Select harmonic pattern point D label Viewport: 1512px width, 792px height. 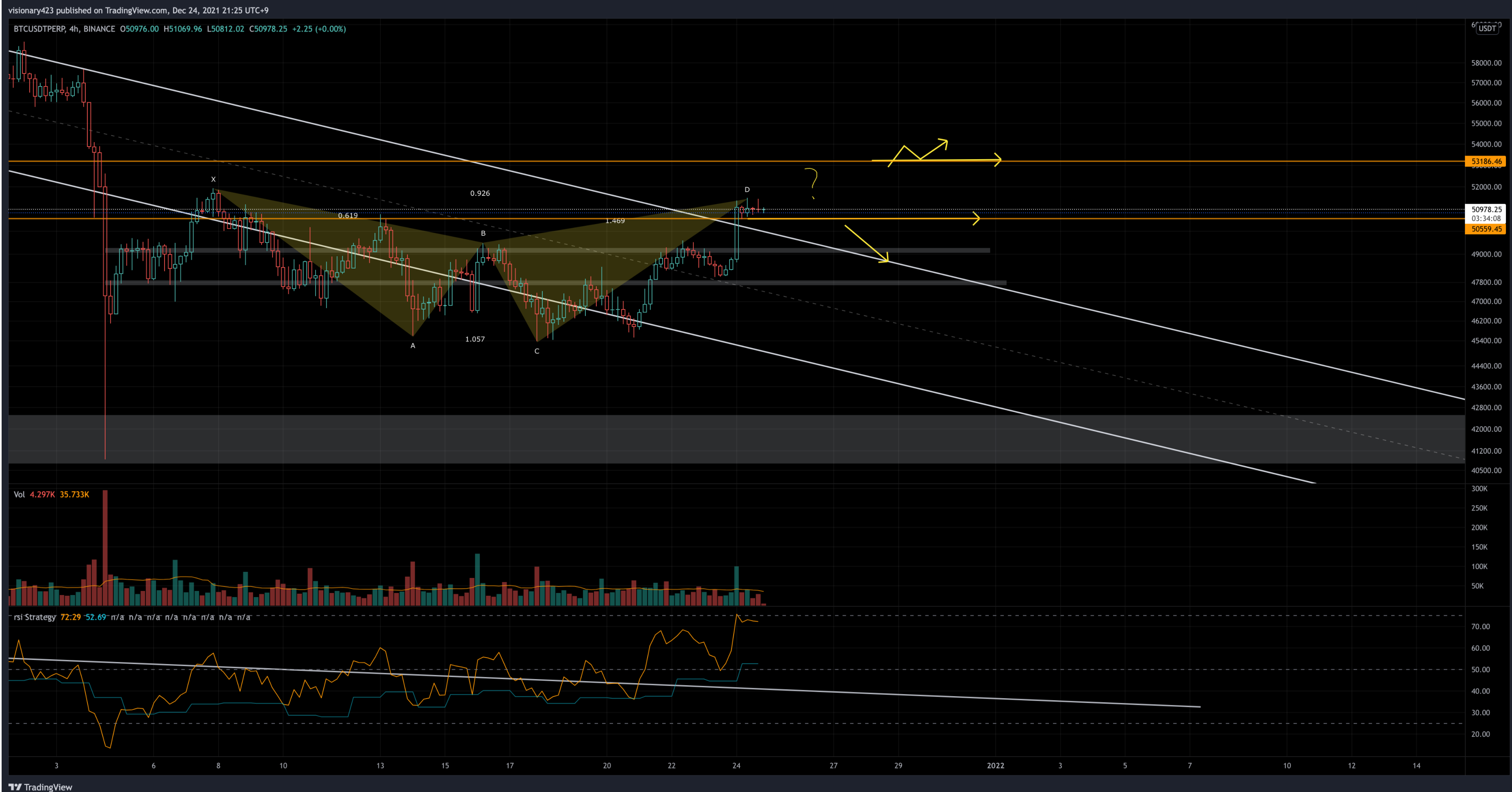[x=747, y=190]
